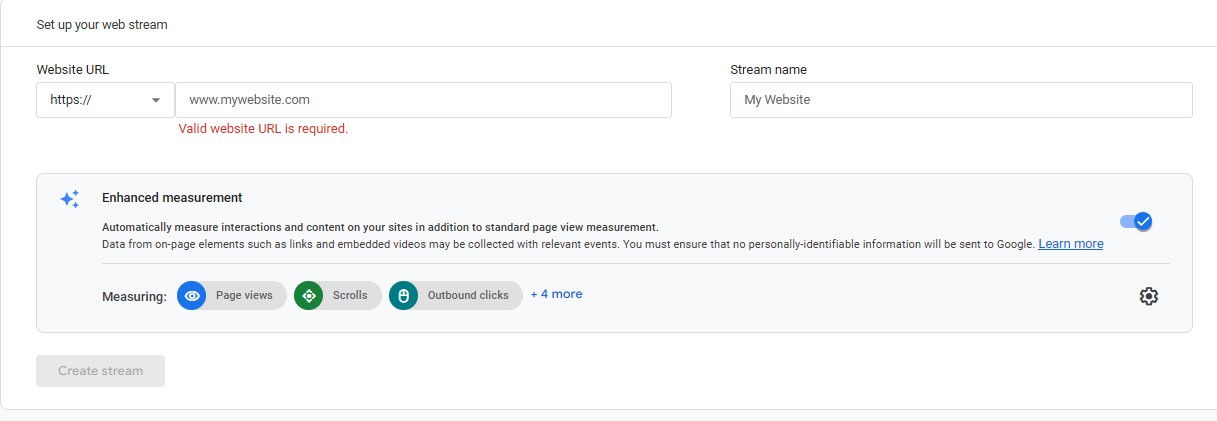Click the Enhanced measurement heading
The height and width of the screenshot is (421, 1217).
point(172,198)
